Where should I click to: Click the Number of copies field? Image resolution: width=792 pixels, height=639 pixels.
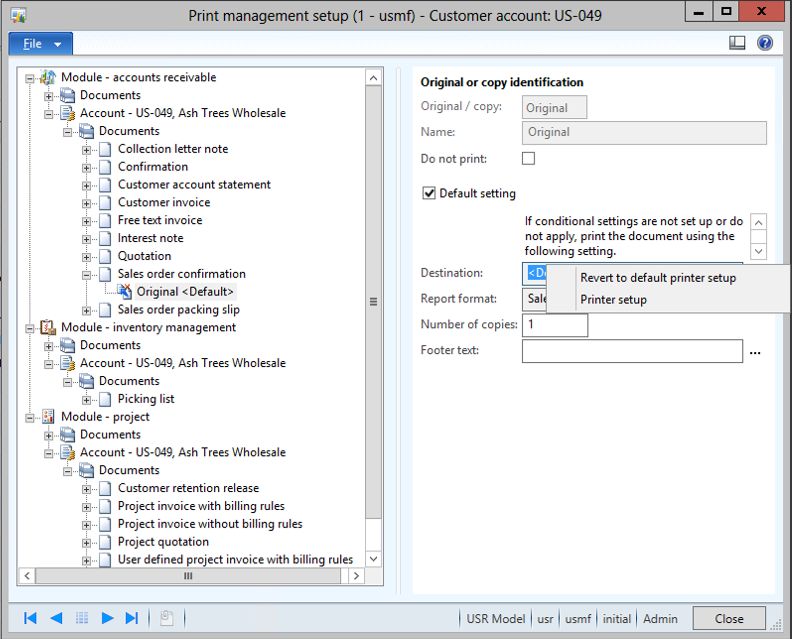coord(554,325)
